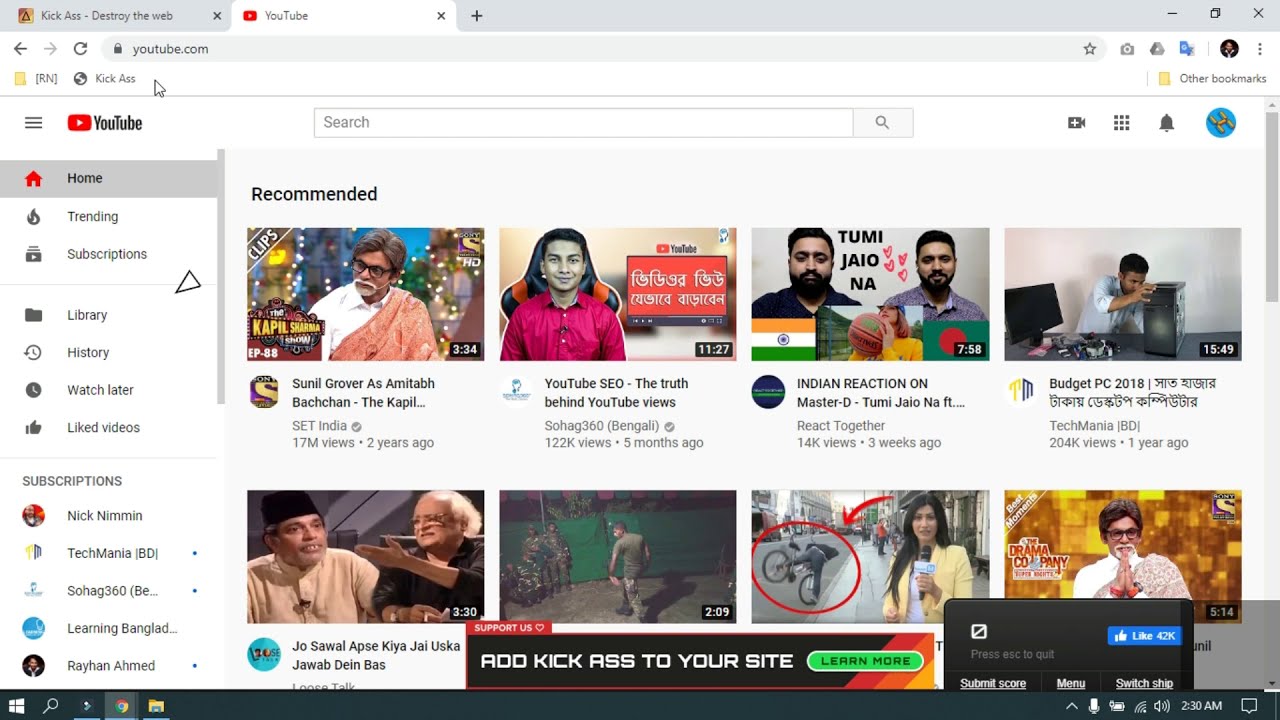Screen dimensions: 1280x720
Task: Click the Google Translate extension icon
Action: [x=1187, y=48]
